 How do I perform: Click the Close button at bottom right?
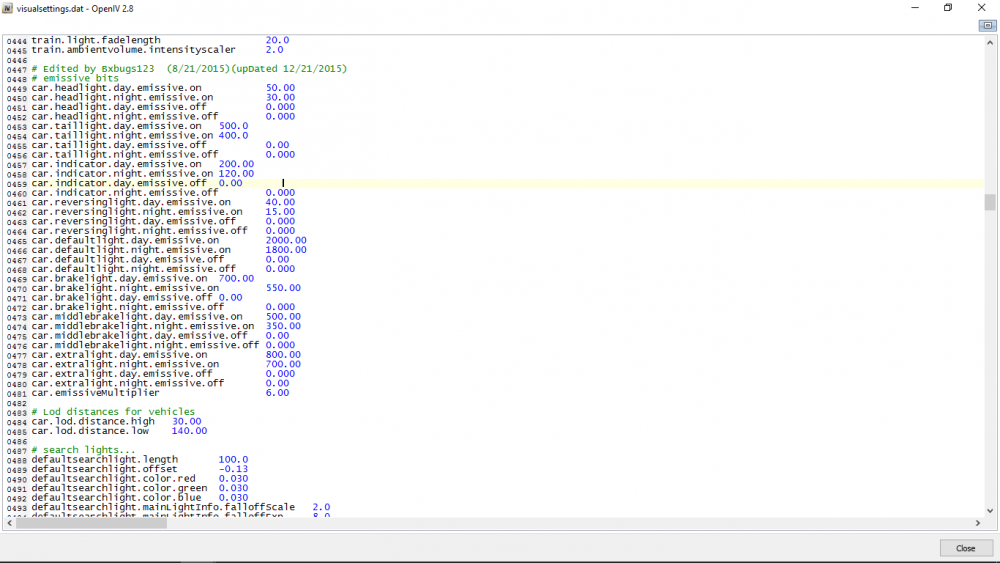[x=966, y=548]
